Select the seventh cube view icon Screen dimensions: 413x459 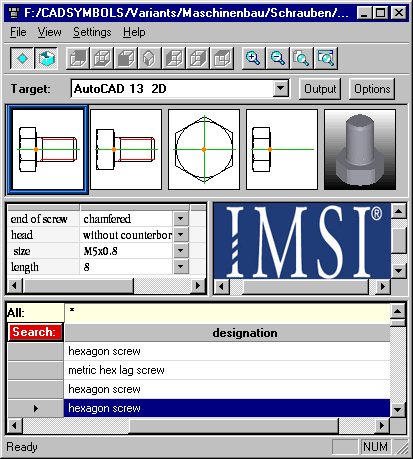tap(222, 59)
